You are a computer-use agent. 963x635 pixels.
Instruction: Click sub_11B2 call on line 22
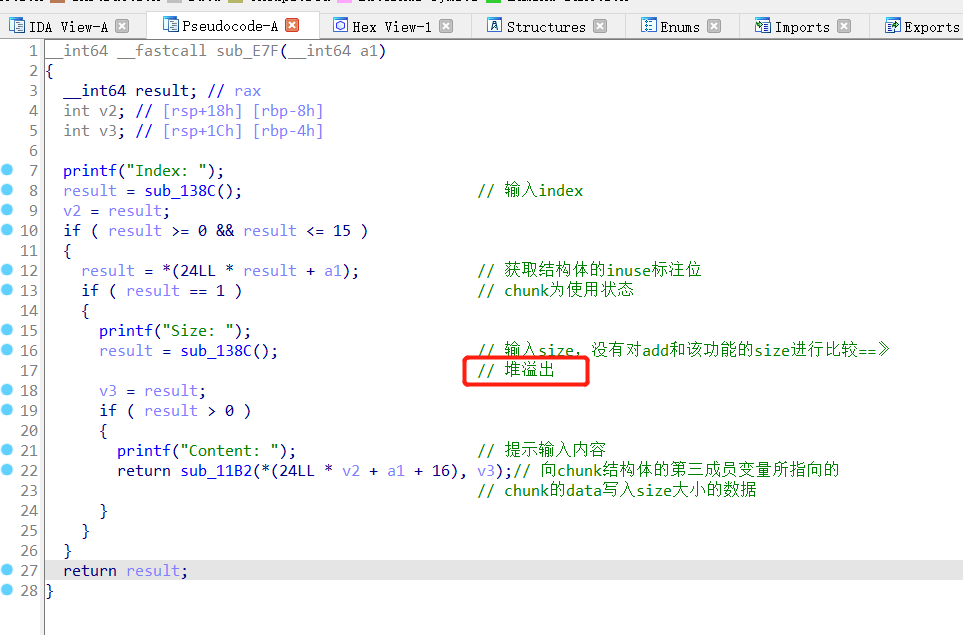216,471
